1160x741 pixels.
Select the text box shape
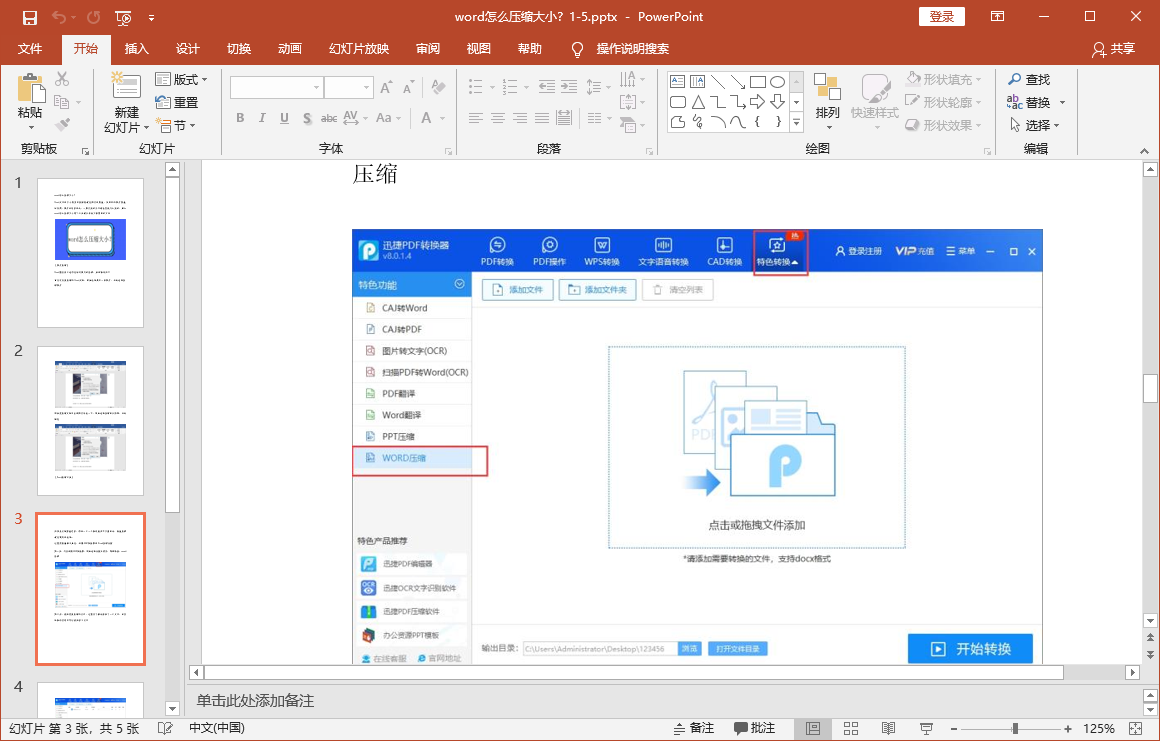click(677, 81)
